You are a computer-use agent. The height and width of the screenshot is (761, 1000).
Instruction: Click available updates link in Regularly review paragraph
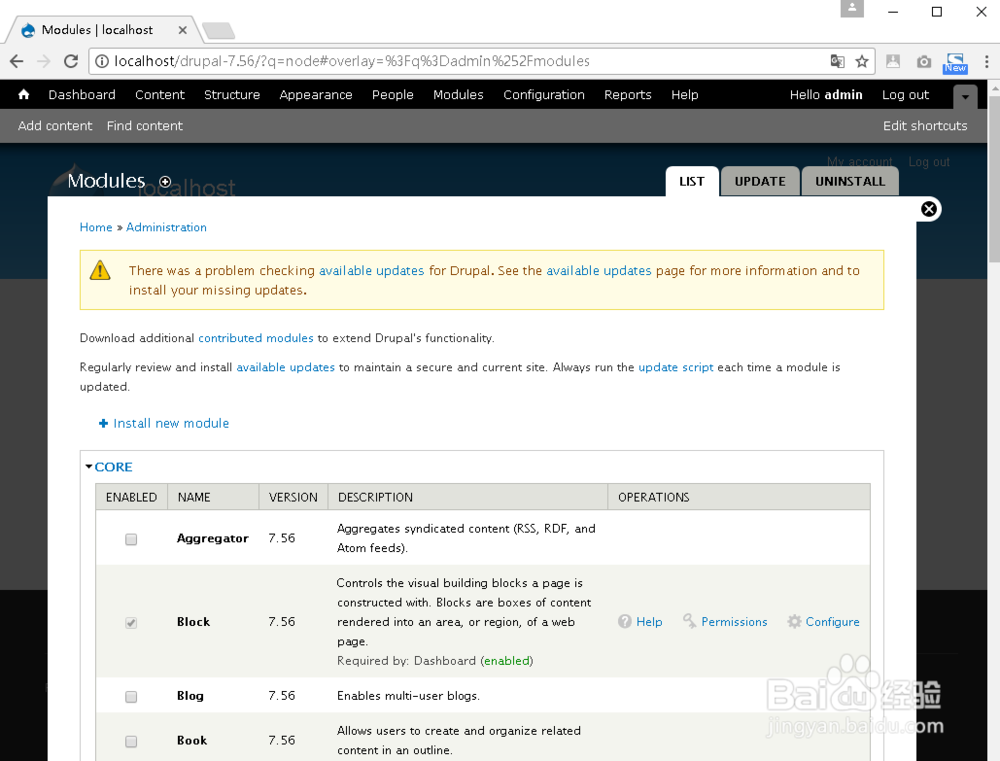[286, 367]
